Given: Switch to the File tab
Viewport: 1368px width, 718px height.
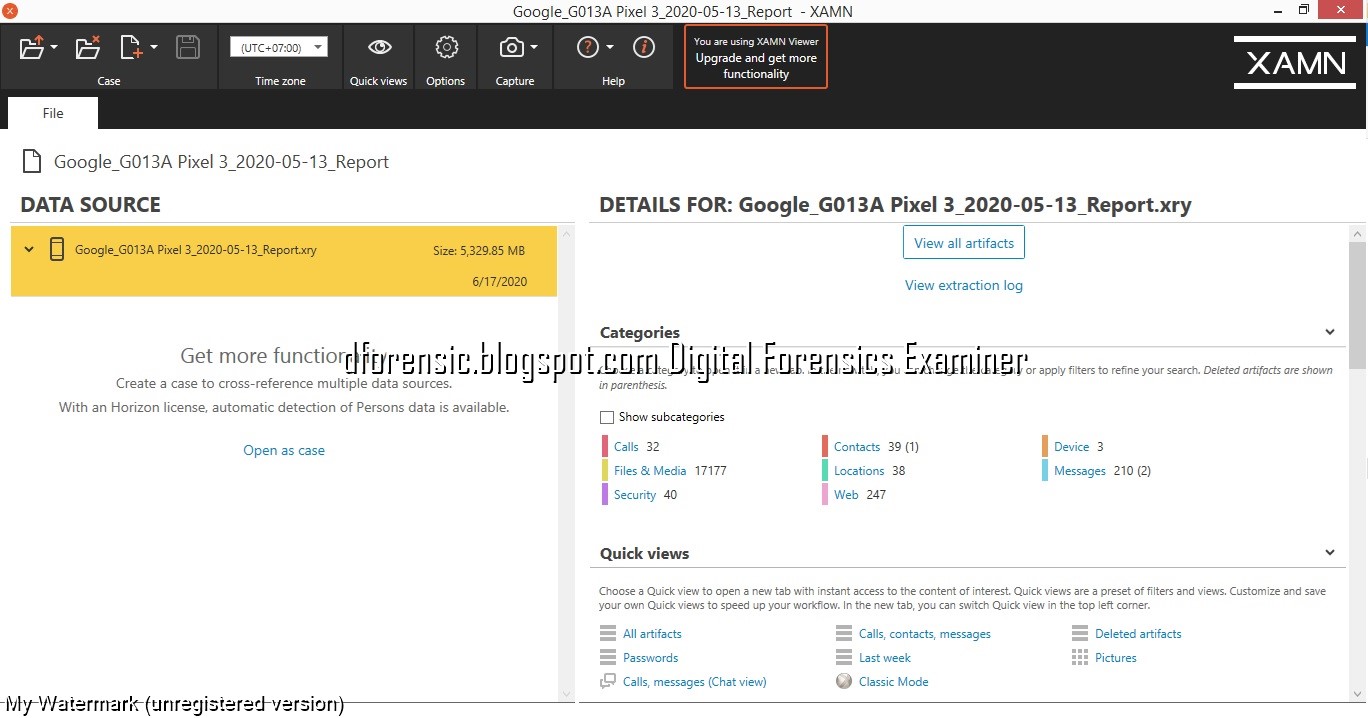Looking at the screenshot, I should (x=52, y=113).
